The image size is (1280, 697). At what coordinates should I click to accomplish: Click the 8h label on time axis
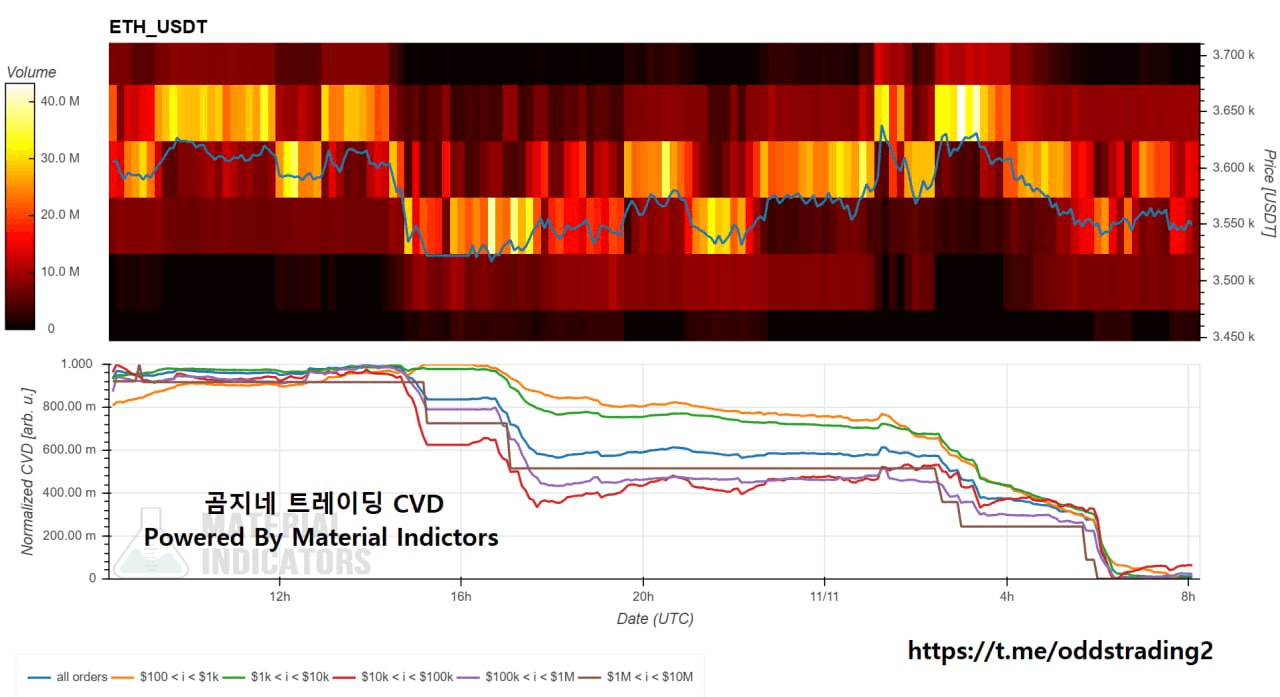1188,598
